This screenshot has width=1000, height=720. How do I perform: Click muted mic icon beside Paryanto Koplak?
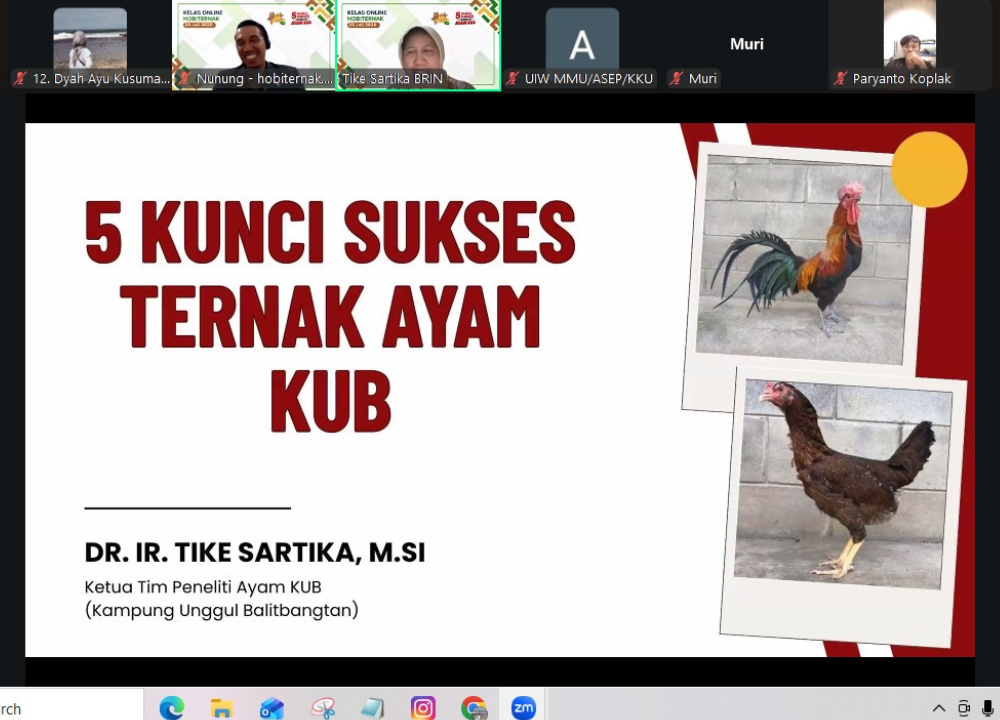pyautogui.click(x=841, y=78)
